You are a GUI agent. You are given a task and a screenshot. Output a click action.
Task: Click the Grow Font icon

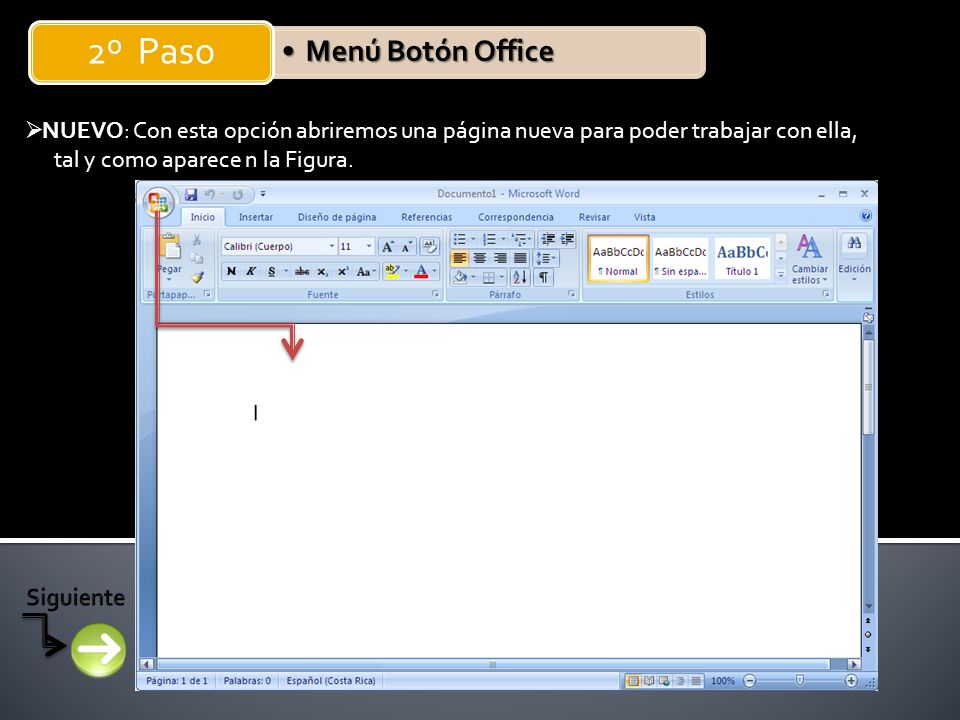tap(388, 247)
